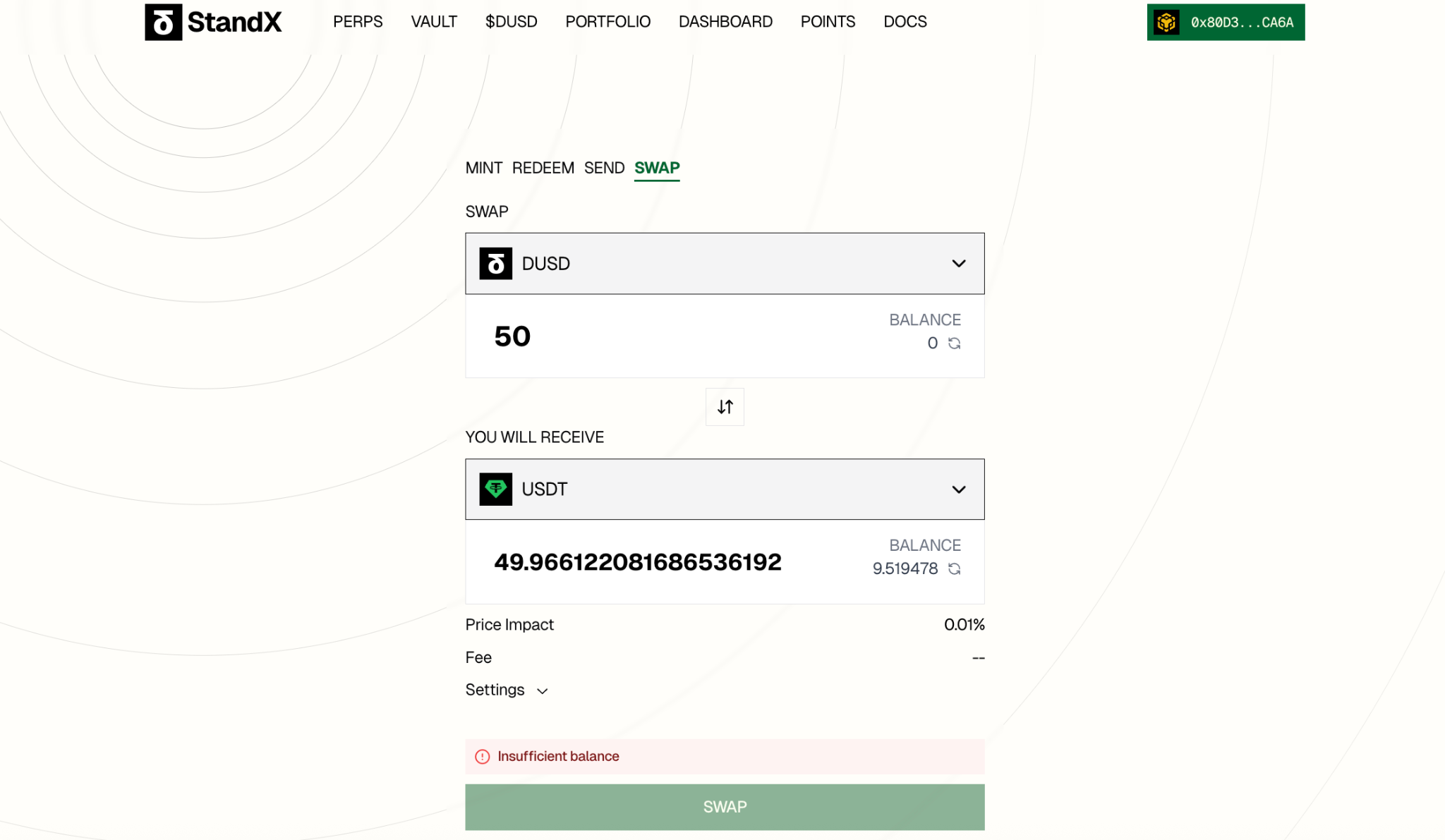Image resolution: width=1445 pixels, height=840 pixels.
Task: Switch to the REDEEM tab
Action: click(x=543, y=168)
